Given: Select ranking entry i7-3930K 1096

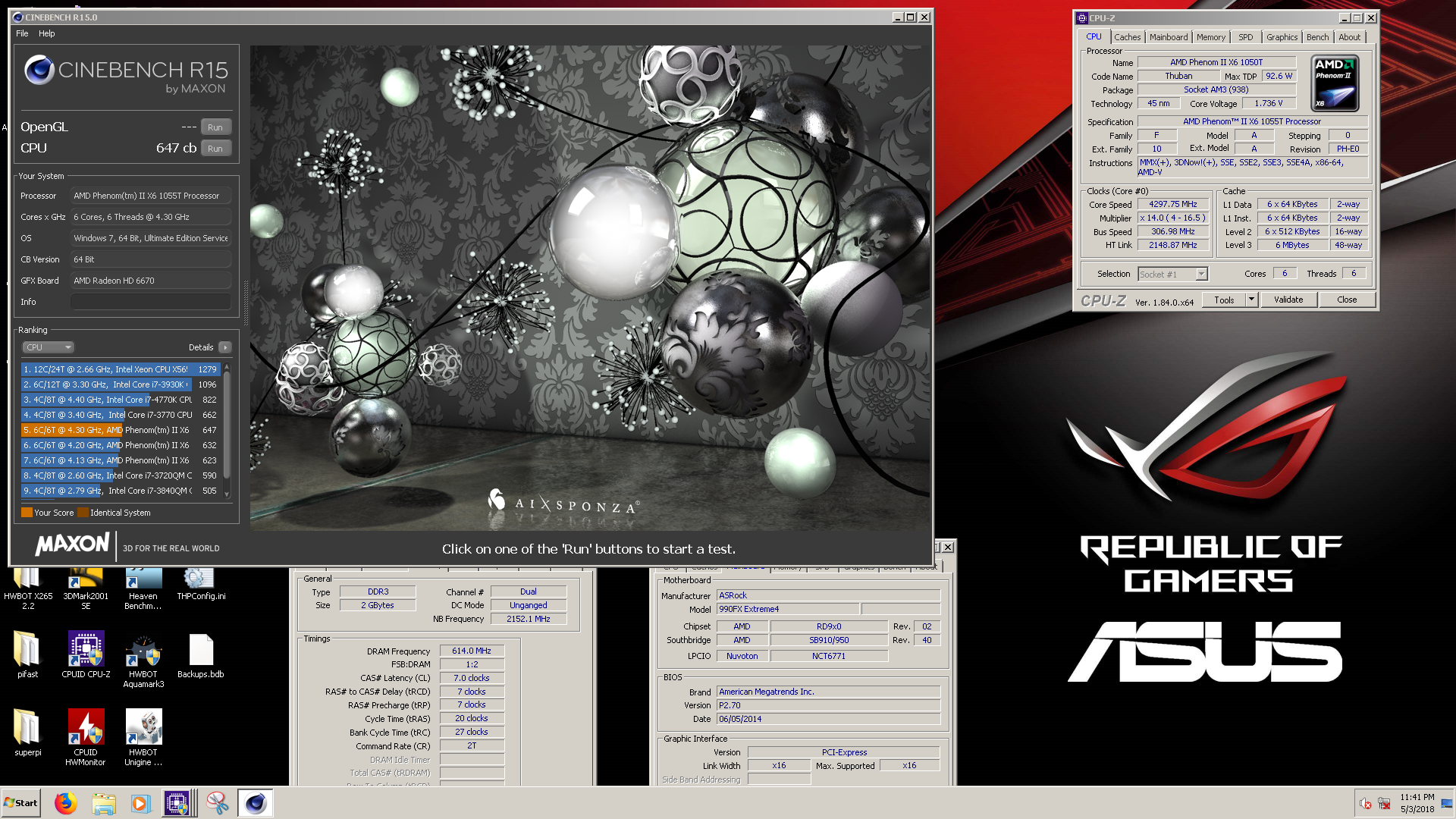Looking at the screenshot, I should 121,384.
